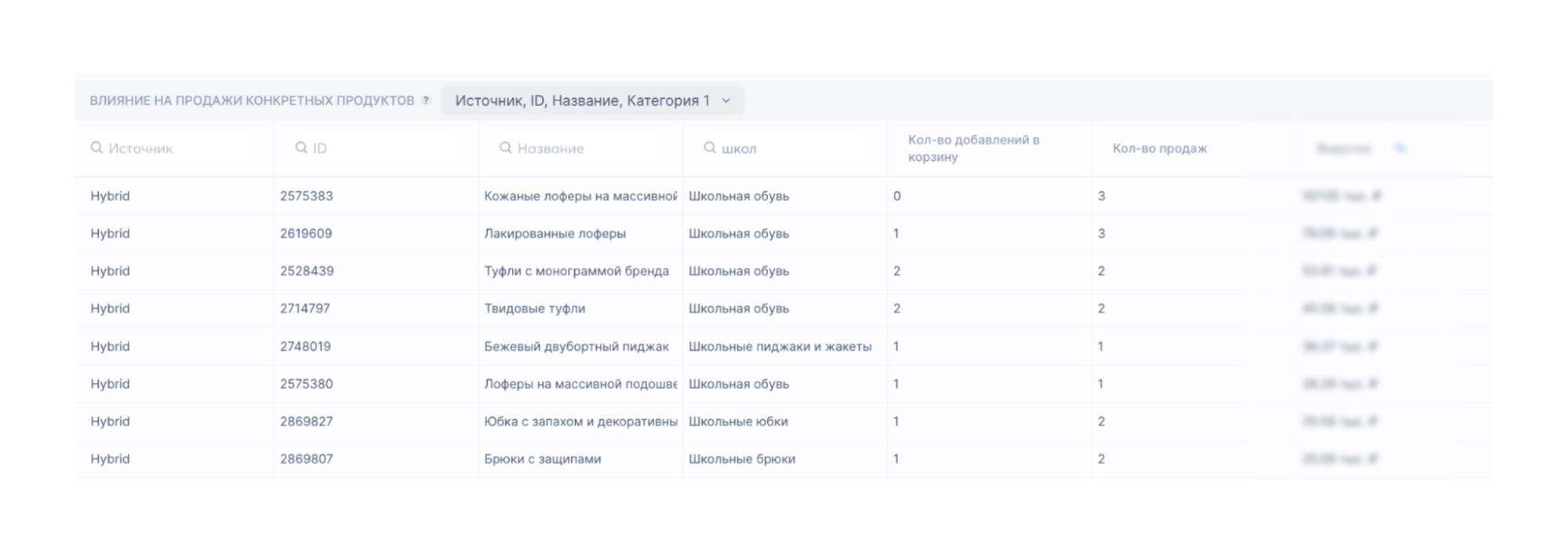This screenshot has height=551, width=1568.
Task: Click the help question mark icon
Action: tap(426, 100)
